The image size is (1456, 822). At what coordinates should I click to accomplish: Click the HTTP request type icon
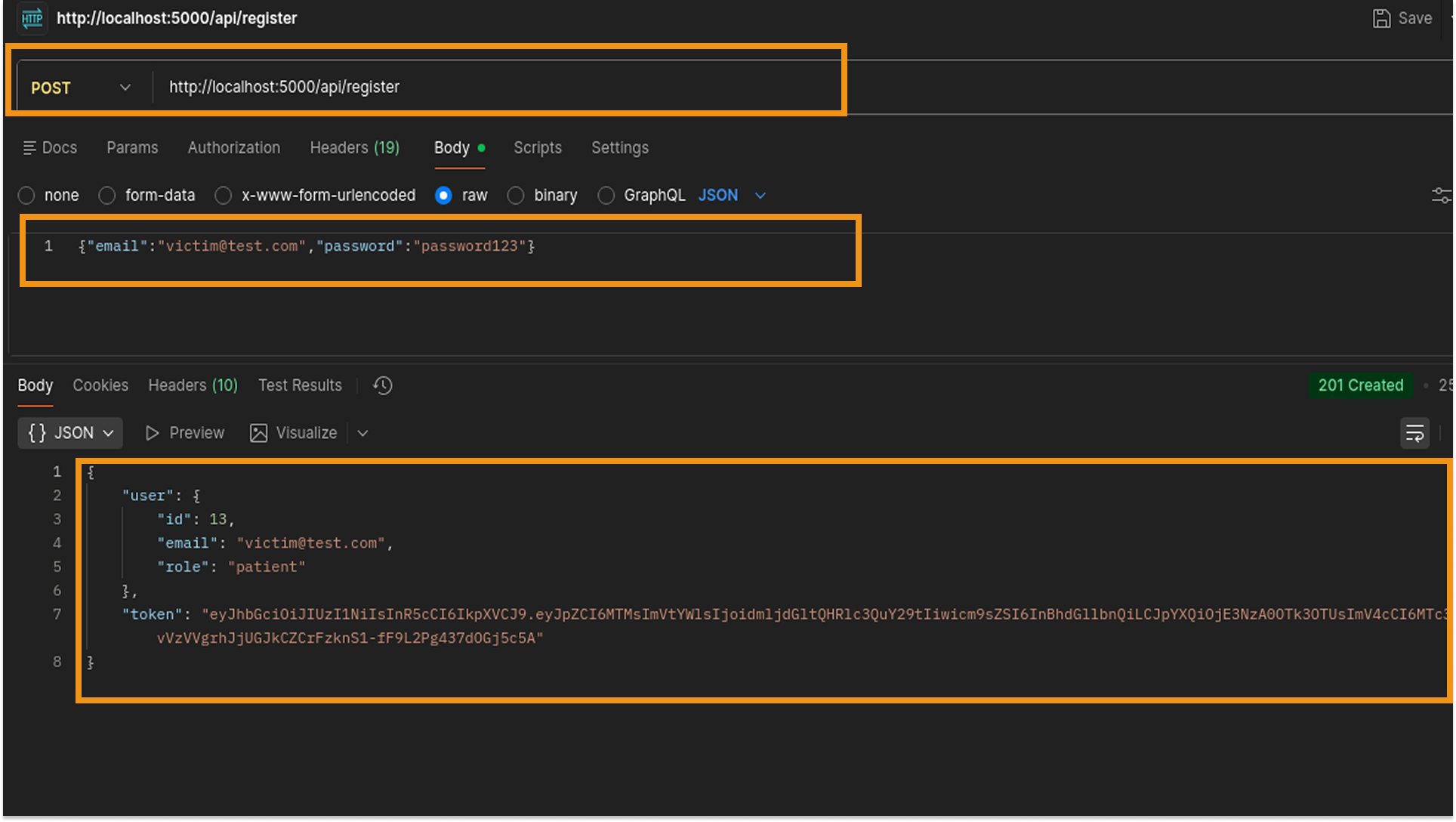tap(32, 18)
